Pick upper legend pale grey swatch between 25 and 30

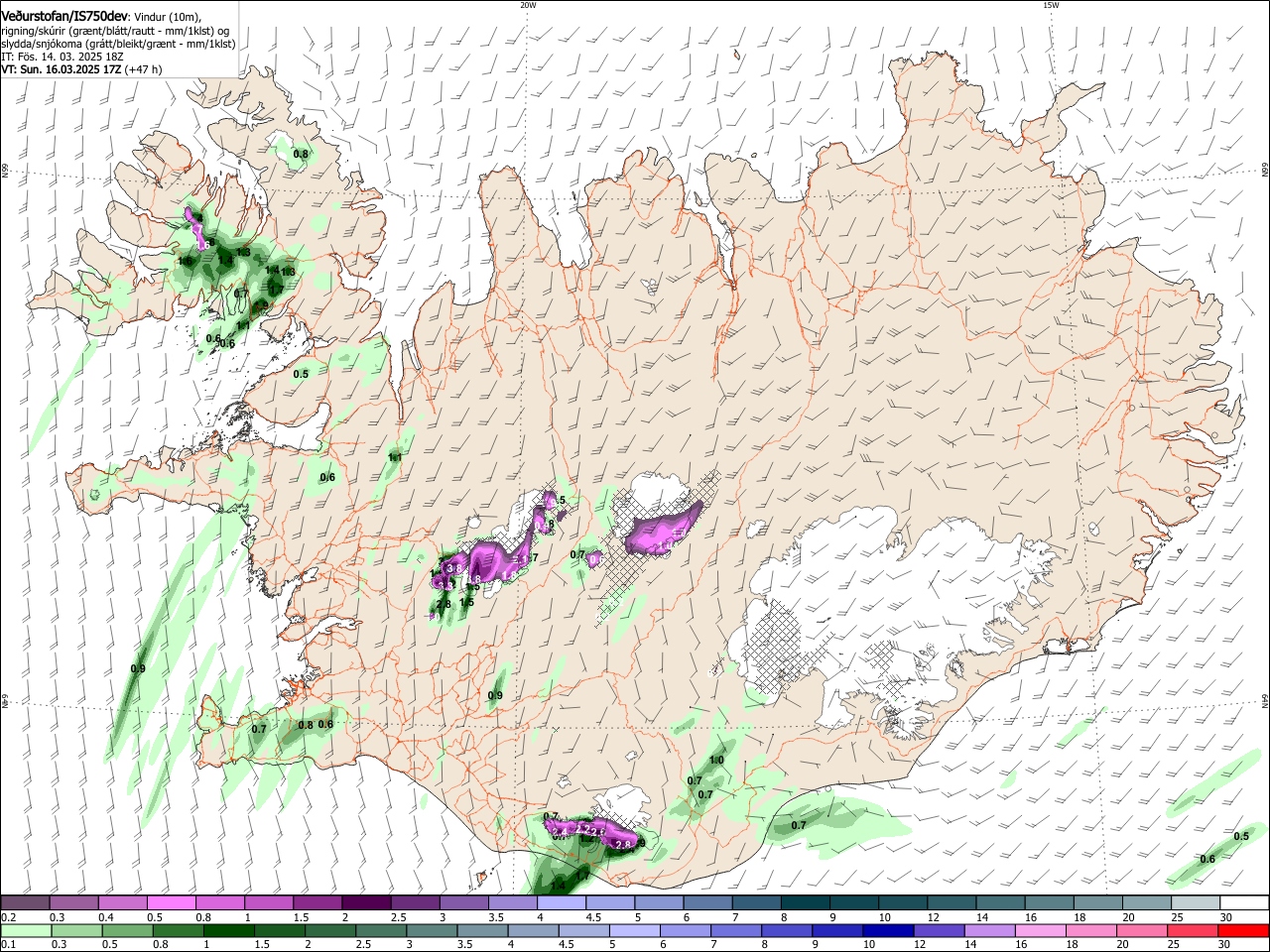[x=1195, y=903]
